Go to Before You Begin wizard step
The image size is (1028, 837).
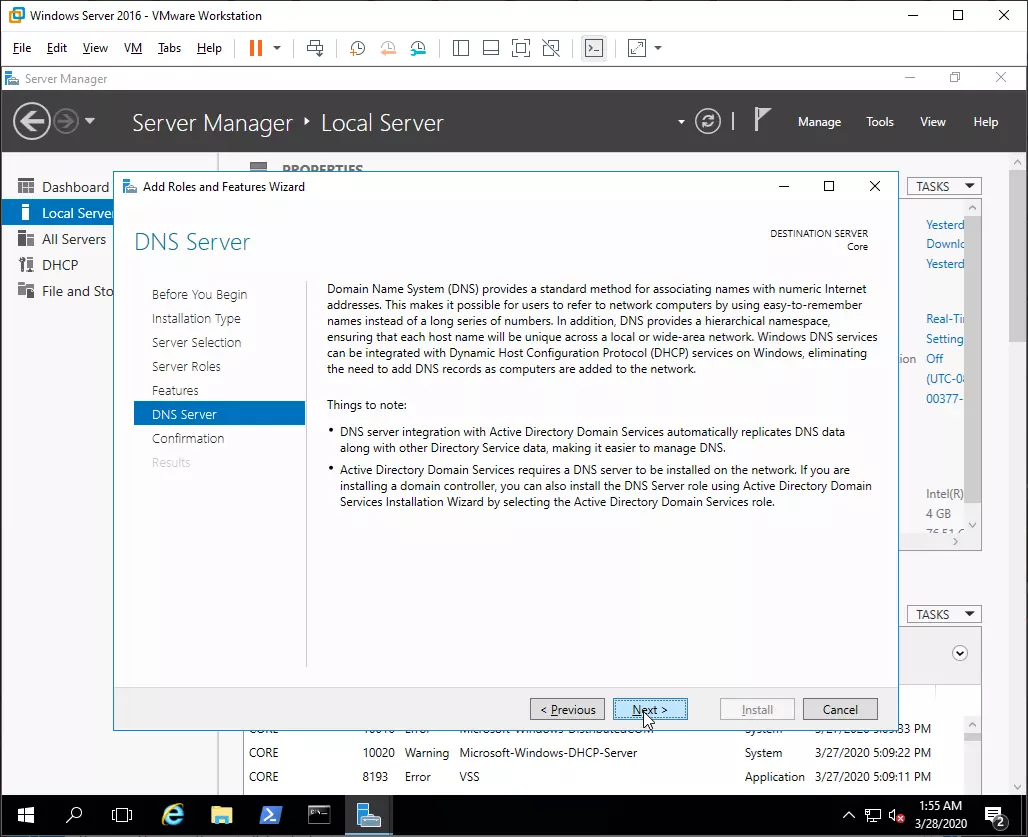(x=199, y=294)
